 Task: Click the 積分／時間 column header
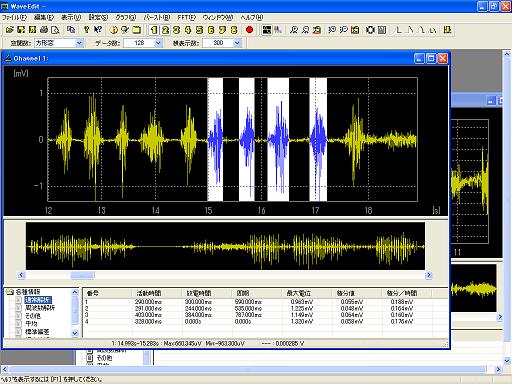[402, 293]
